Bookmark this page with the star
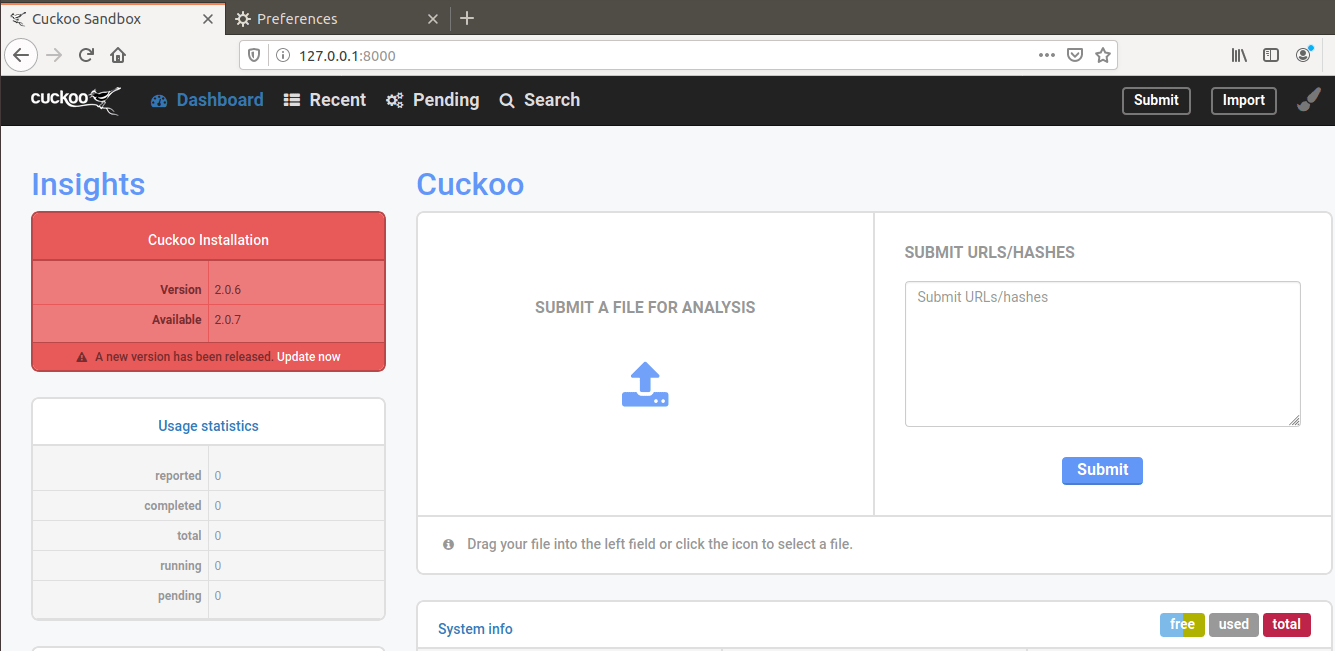Image resolution: width=1335 pixels, height=651 pixels. point(1103,55)
